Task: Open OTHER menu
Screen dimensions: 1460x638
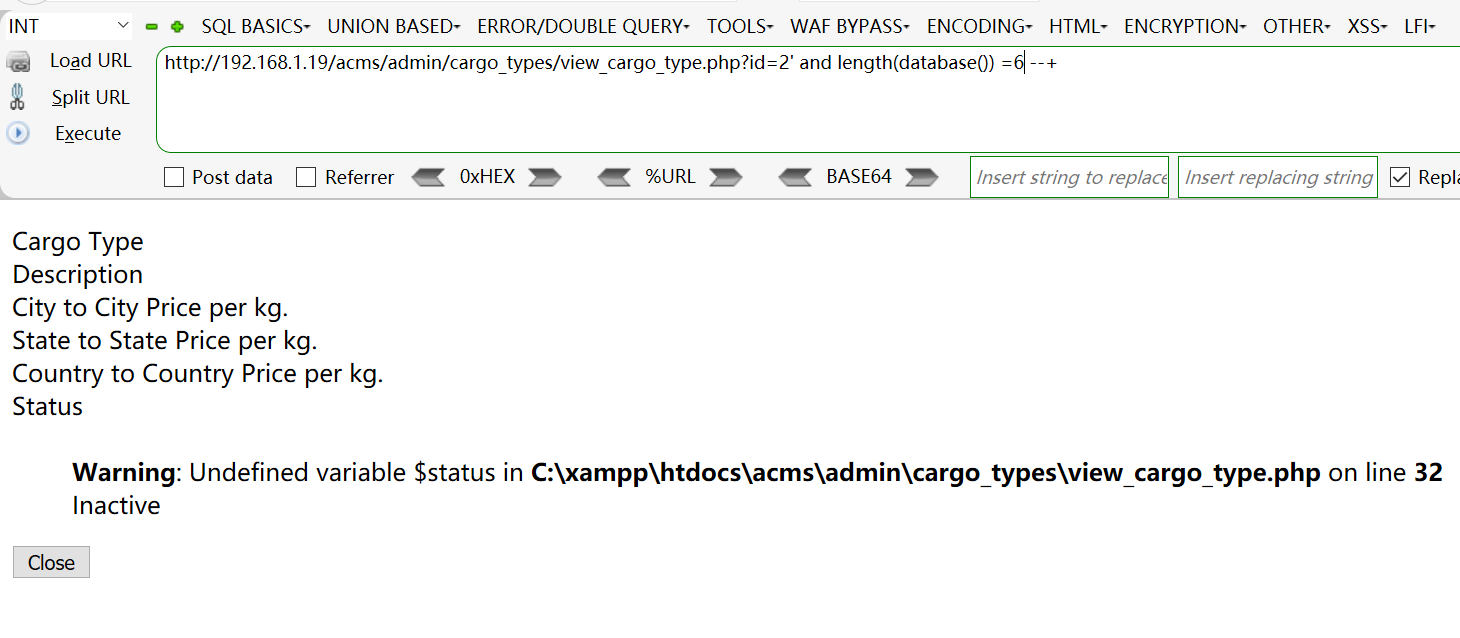Action: [1297, 26]
